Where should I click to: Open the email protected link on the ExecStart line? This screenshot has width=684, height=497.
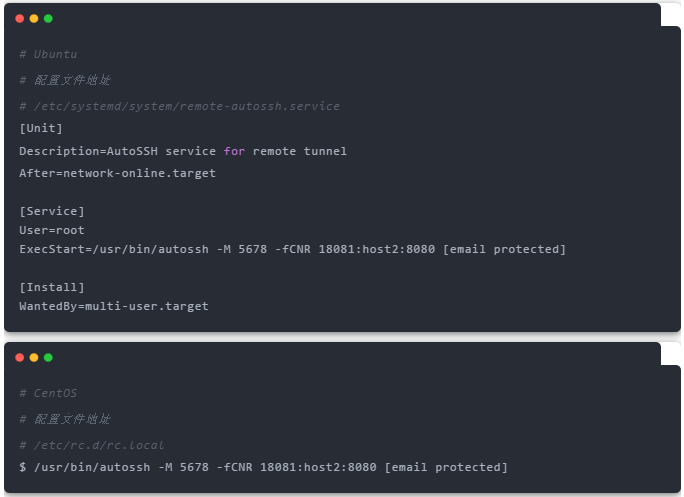coord(505,249)
